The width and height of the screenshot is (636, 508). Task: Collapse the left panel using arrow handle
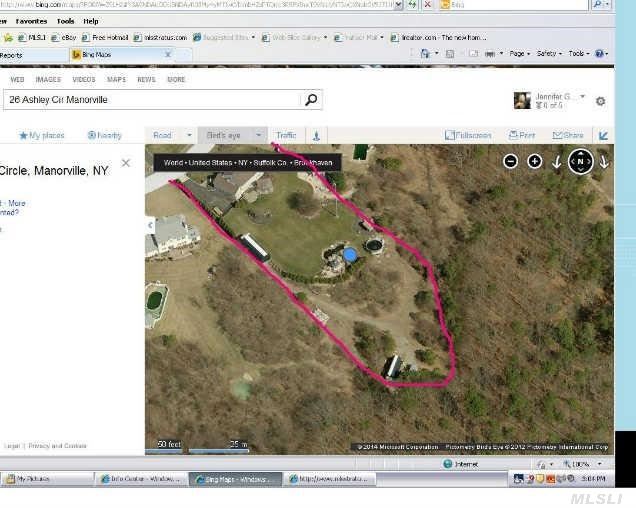603,135
